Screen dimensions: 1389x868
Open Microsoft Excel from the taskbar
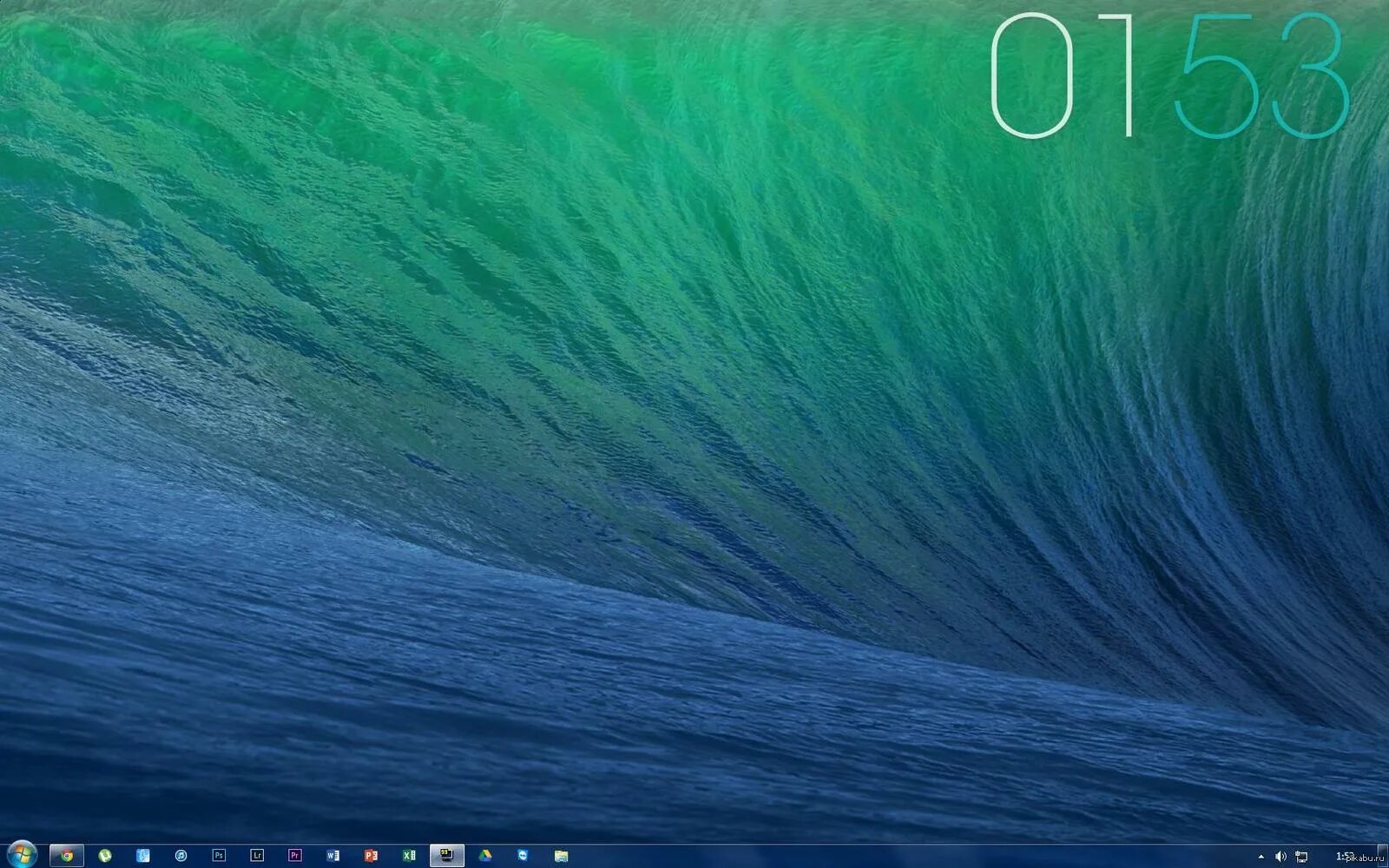tap(409, 855)
